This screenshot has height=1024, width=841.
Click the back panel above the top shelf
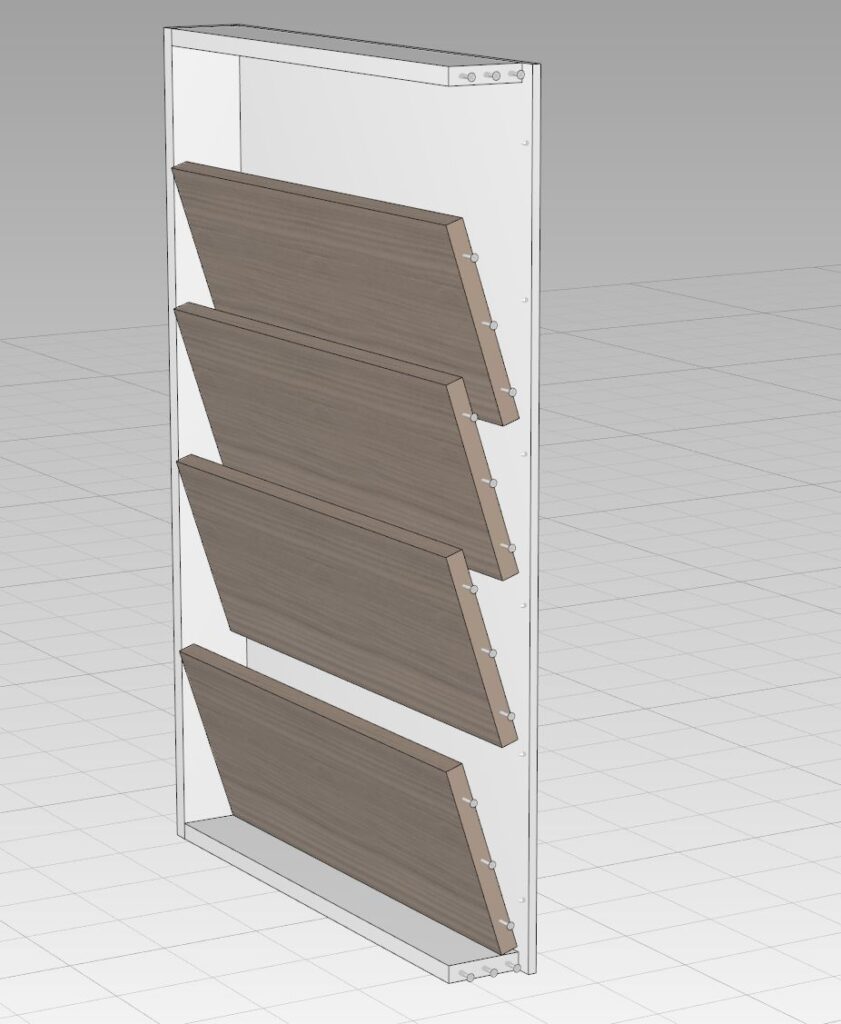(380, 130)
